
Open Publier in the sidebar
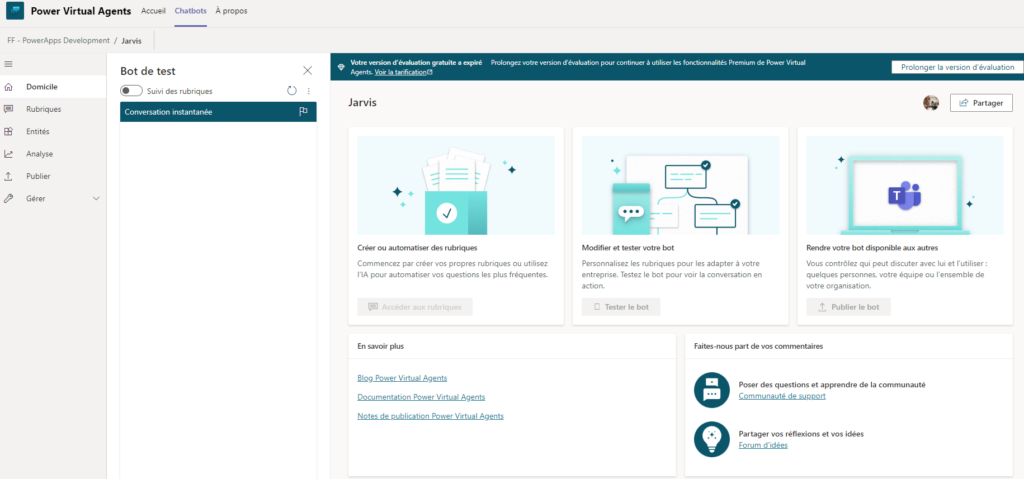click(38, 176)
